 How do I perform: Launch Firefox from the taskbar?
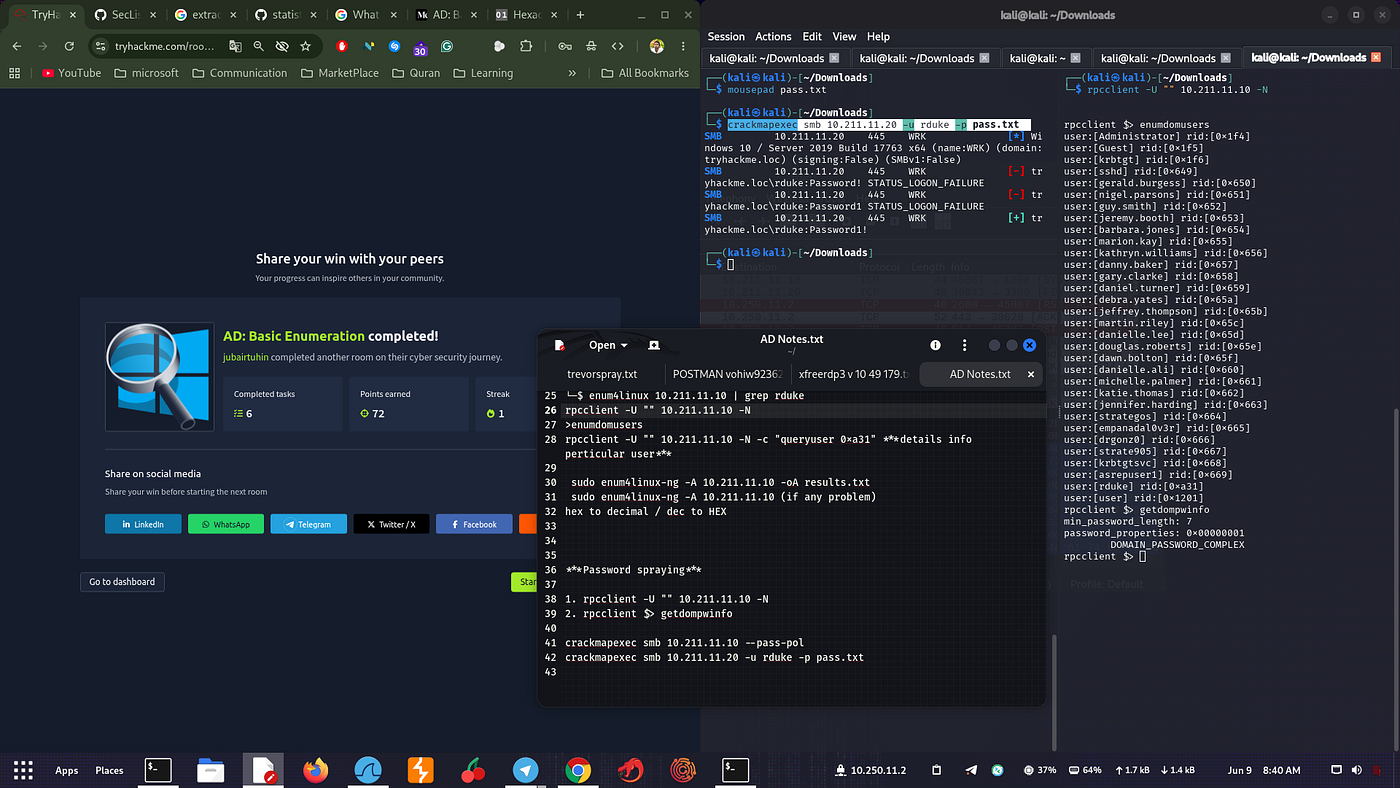[316, 770]
